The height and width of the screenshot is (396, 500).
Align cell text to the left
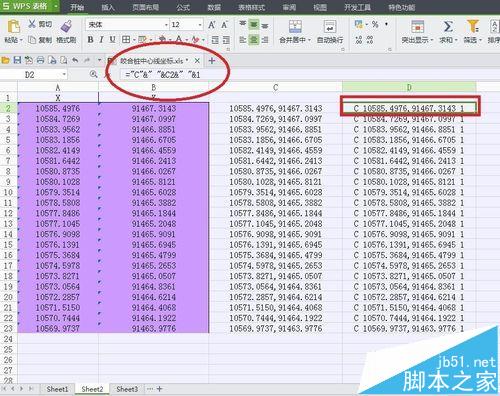pyautogui.click(x=243, y=40)
